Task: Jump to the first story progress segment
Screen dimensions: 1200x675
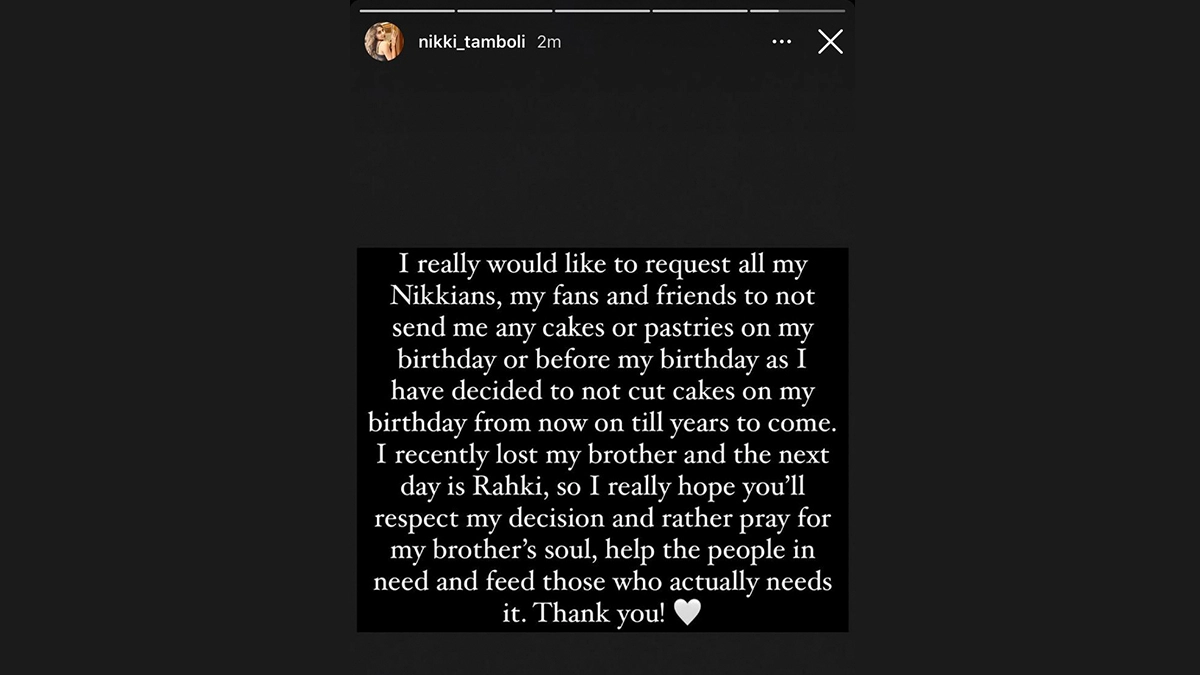Action: pyautogui.click(x=407, y=10)
